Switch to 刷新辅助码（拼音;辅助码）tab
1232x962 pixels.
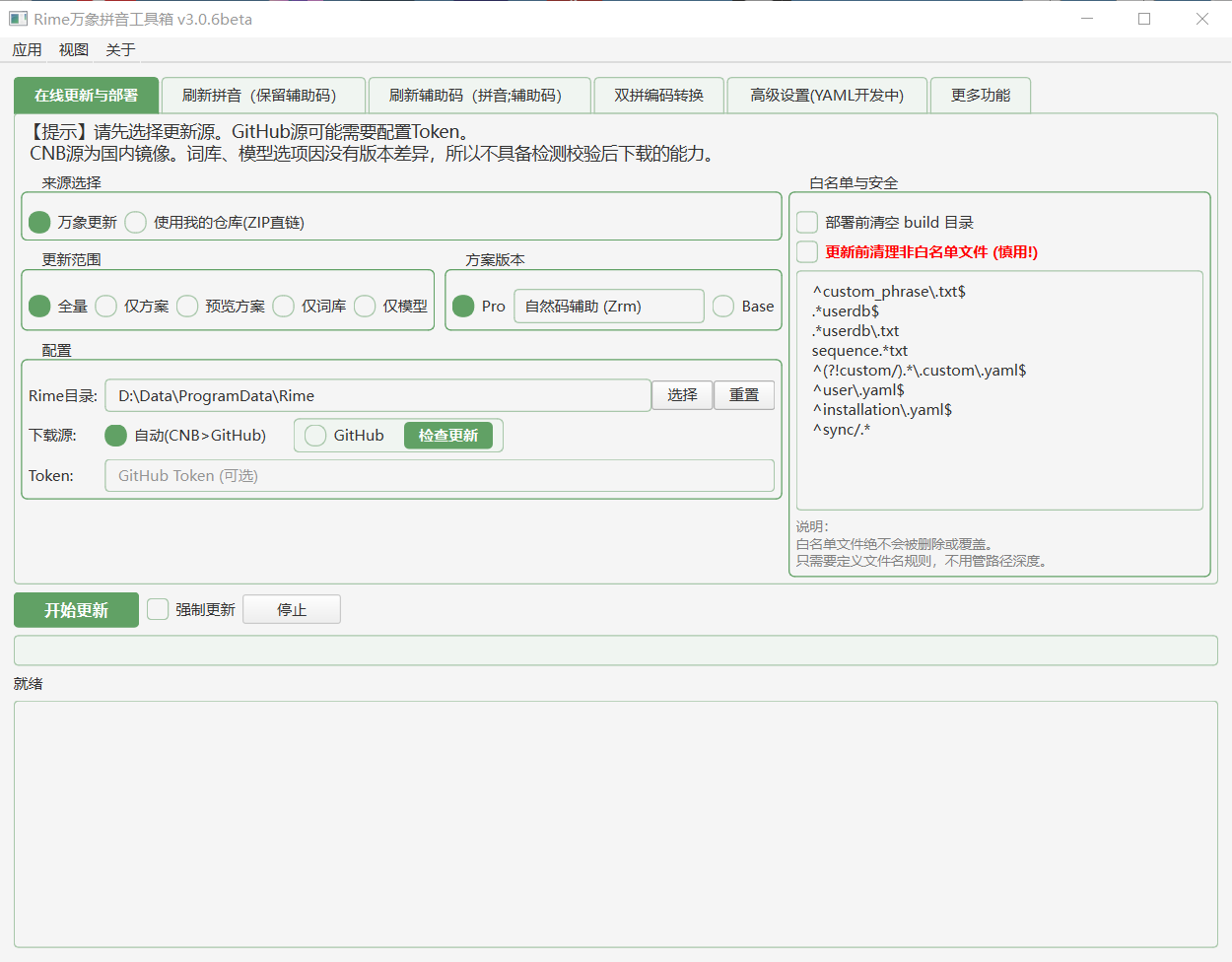479,96
